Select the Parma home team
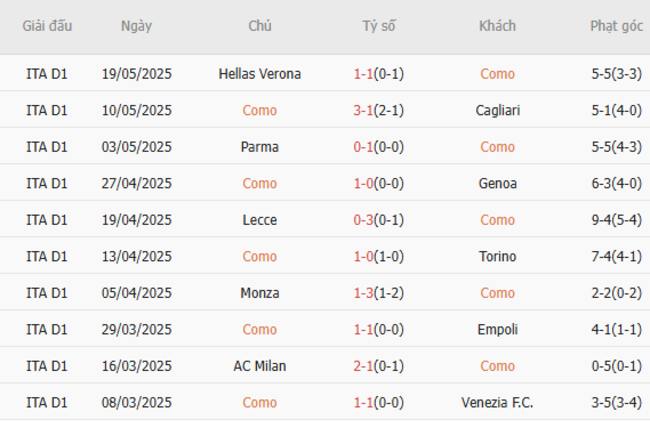The image size is (650, 428). pos(259,147)
